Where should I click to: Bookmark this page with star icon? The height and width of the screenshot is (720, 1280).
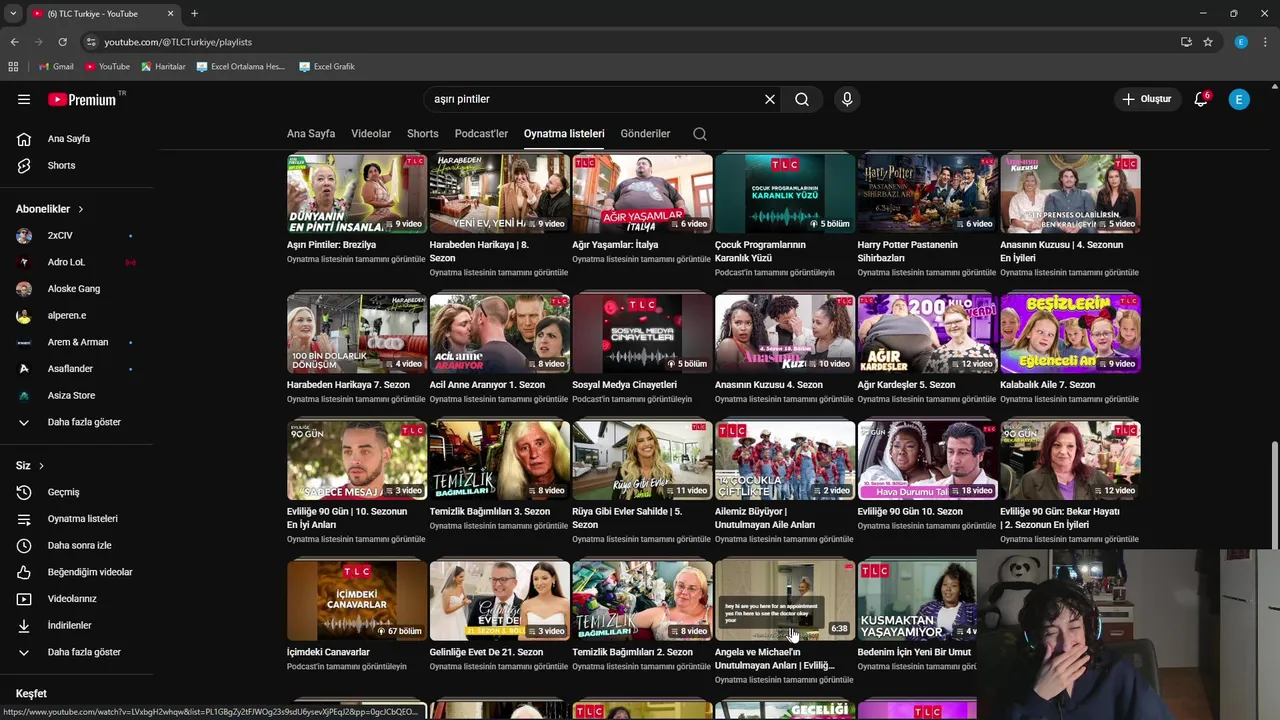pyautogui.click(x=1208, y=42)
